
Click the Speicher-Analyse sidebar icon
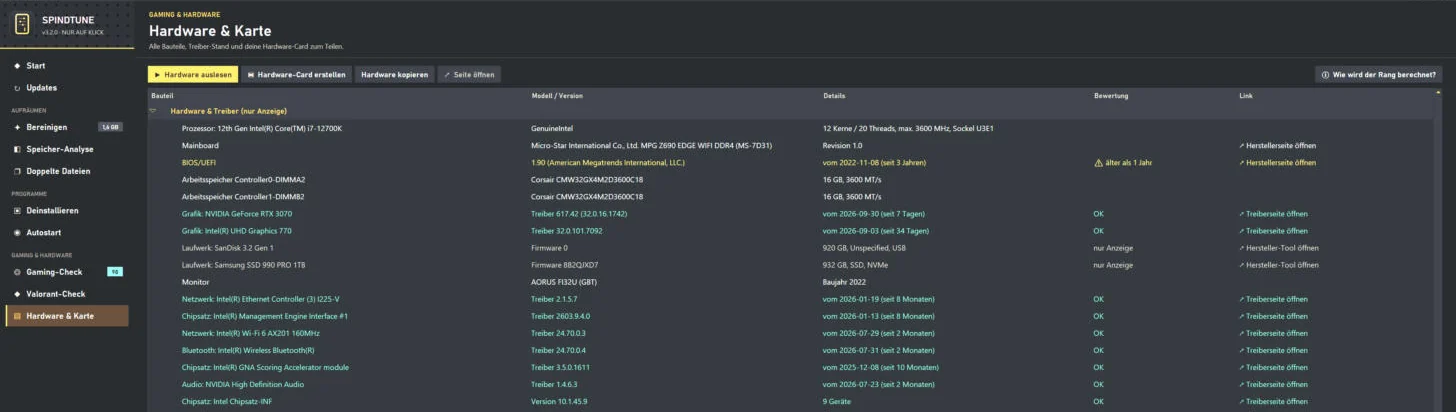(x=17, y=149)
